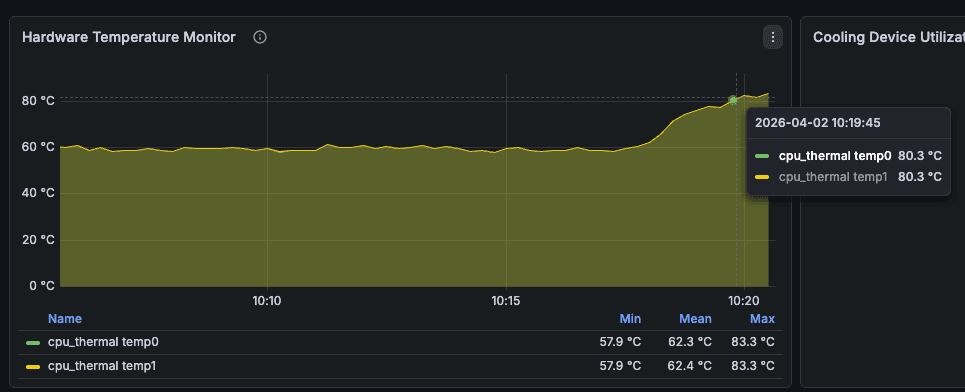Sort the legend by the Name column
Screen dimensions: 965x392
pyautogui.click(x=65, y=319)
